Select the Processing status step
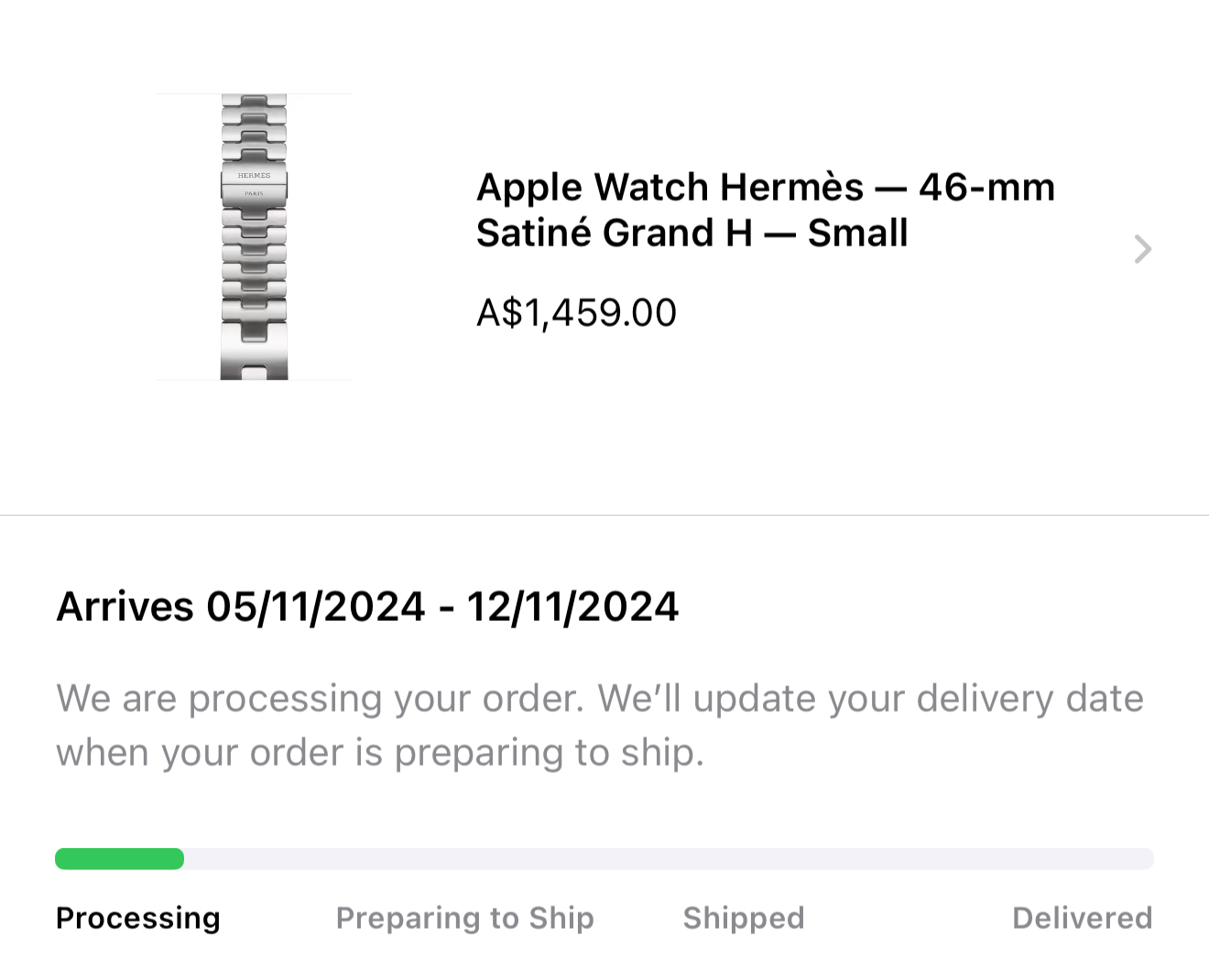1209x980 pixels. [x=138, y=918]
